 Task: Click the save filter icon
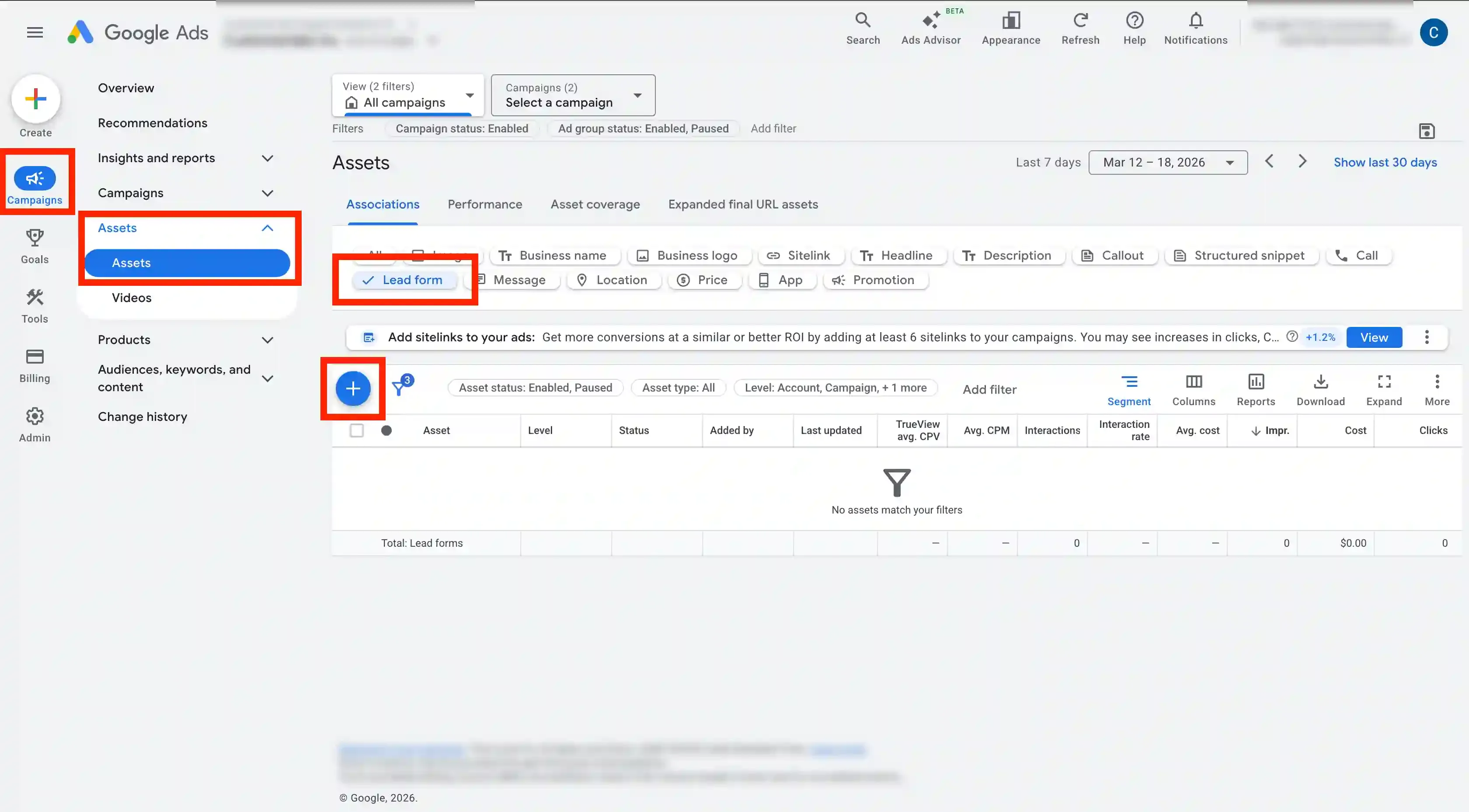click(1426, 131)
